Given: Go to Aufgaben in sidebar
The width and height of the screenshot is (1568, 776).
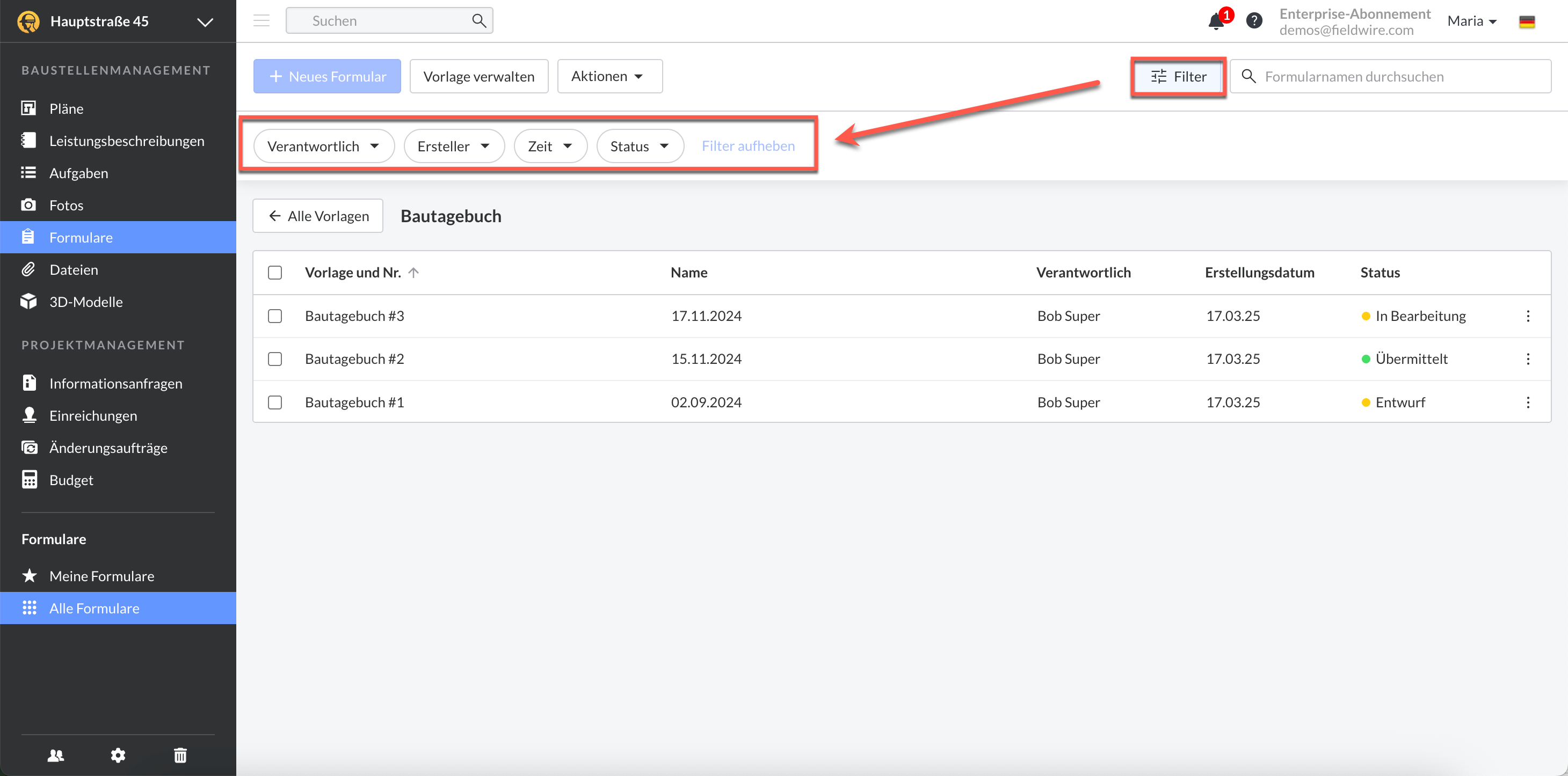Looking at the screenshot, I should pyautogui.click(x=78, y=173).
